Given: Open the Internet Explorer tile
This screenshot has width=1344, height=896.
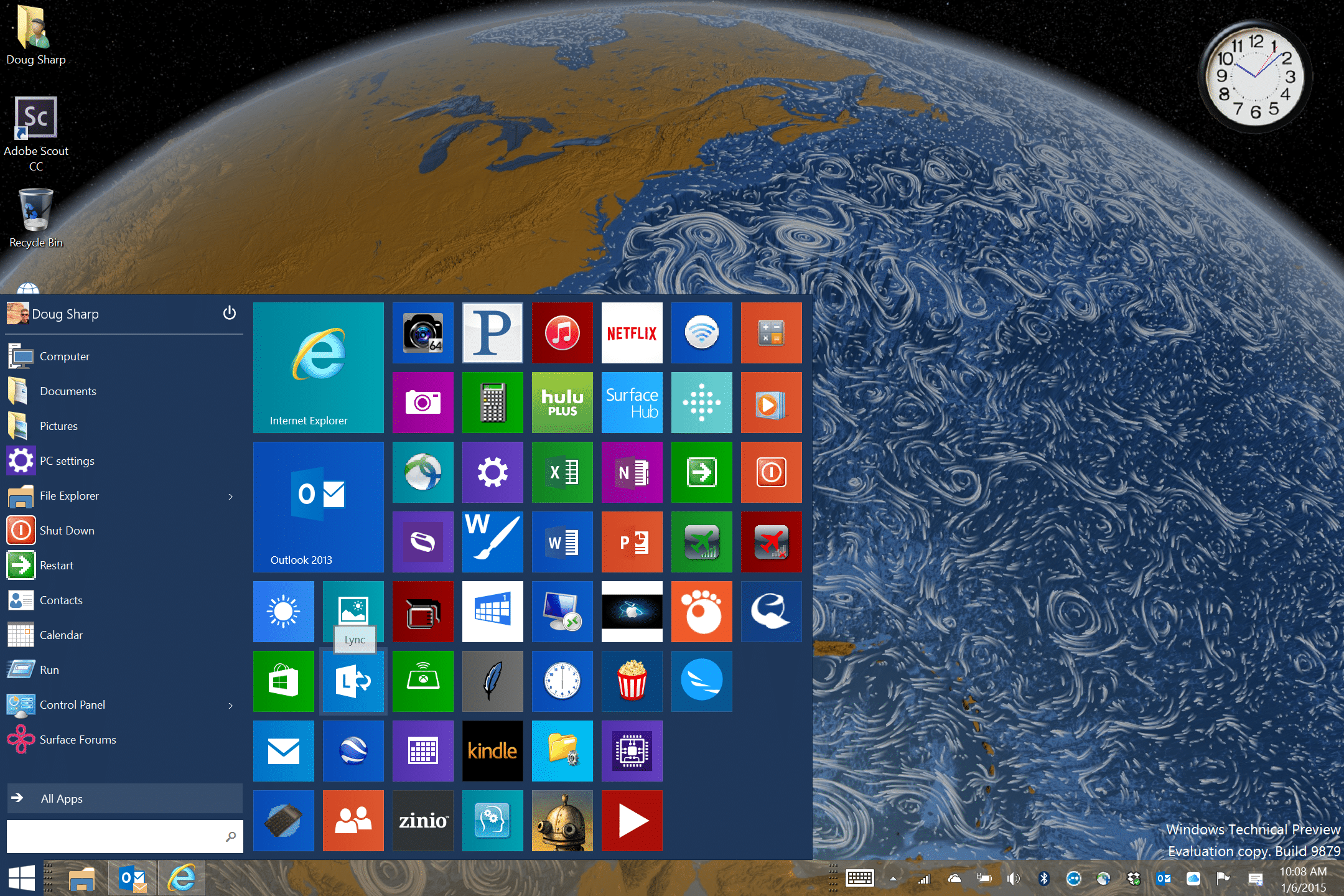Looking at the screenshot, I should tap(319, 368).
